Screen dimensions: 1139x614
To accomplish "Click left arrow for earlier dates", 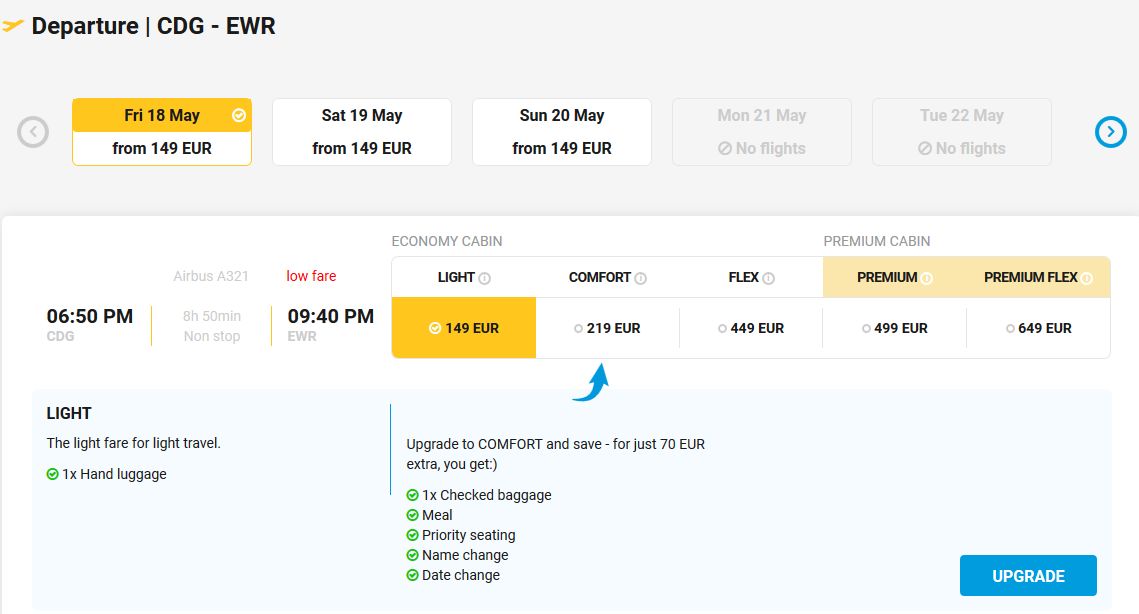I will pos(33,131).
